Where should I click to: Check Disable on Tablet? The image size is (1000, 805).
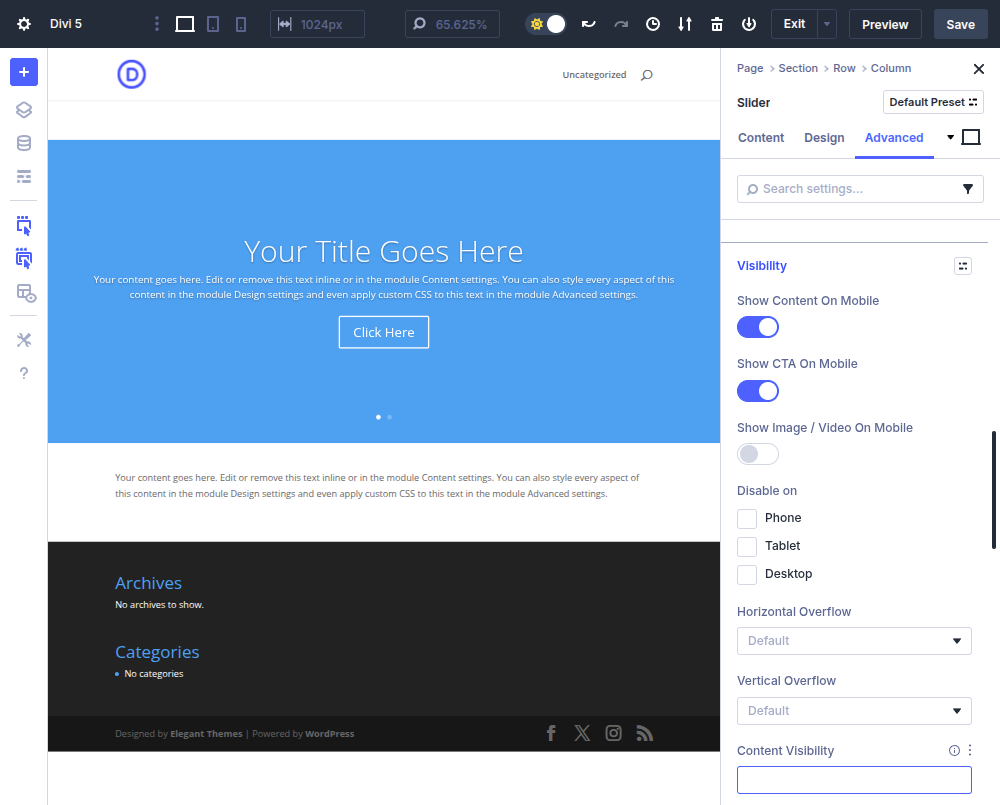tap(747, 546)
